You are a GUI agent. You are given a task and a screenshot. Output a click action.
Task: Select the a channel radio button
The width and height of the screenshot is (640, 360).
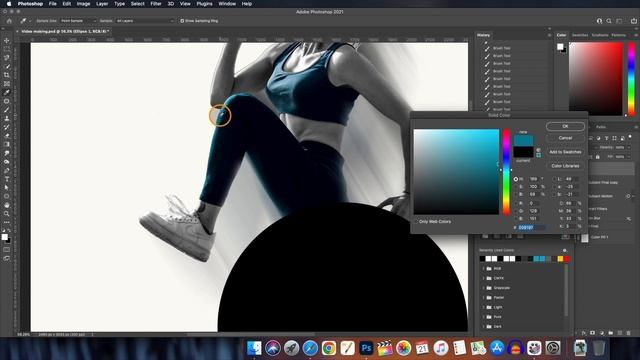pyautogui.click(x=554, y=187)
